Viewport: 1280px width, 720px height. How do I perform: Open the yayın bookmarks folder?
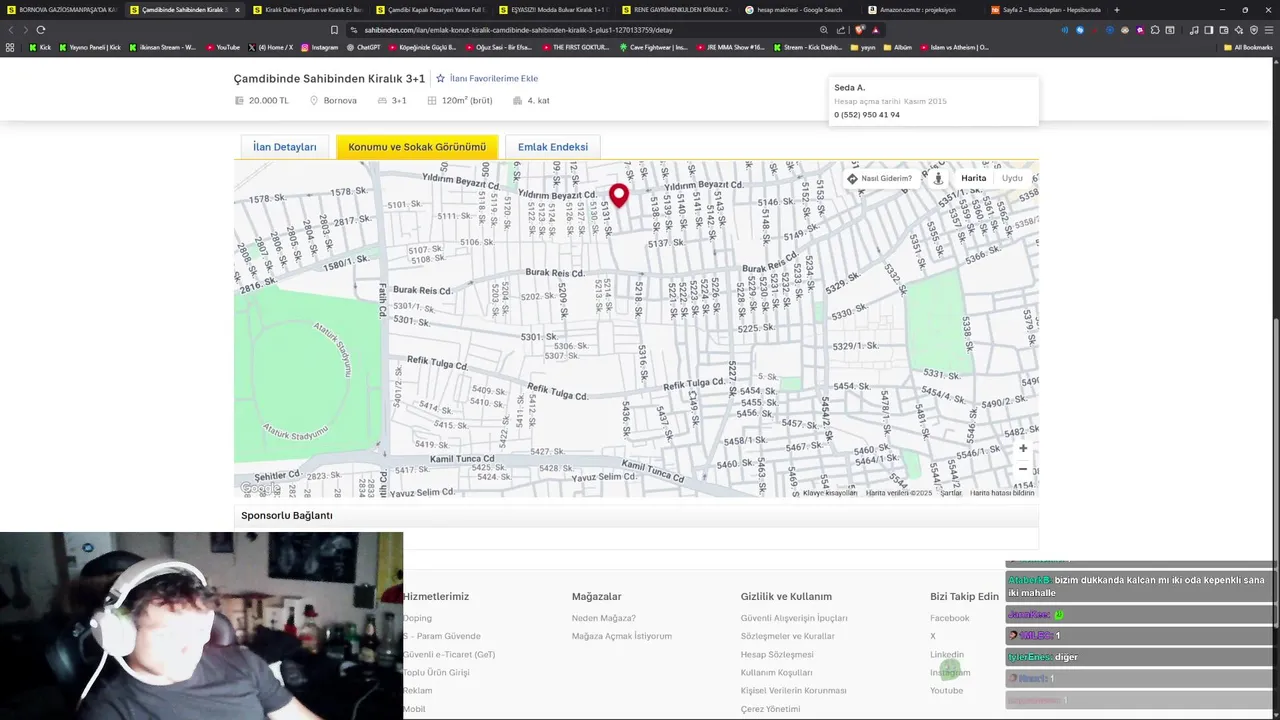pos(863,47)
